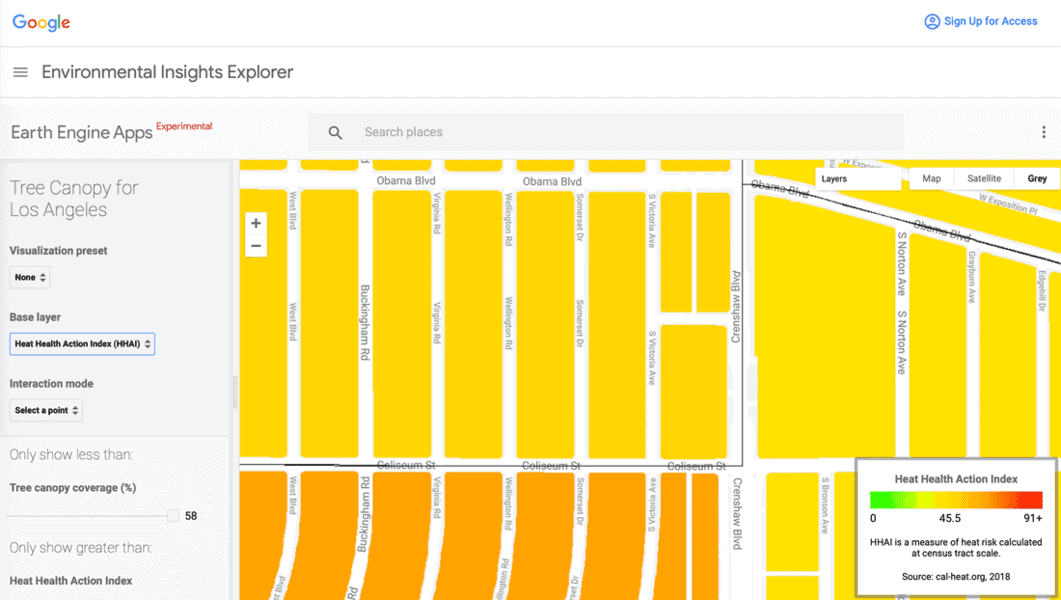Click the W Exposition Pl street label
1061x600 pixels.
point(1008,203)
